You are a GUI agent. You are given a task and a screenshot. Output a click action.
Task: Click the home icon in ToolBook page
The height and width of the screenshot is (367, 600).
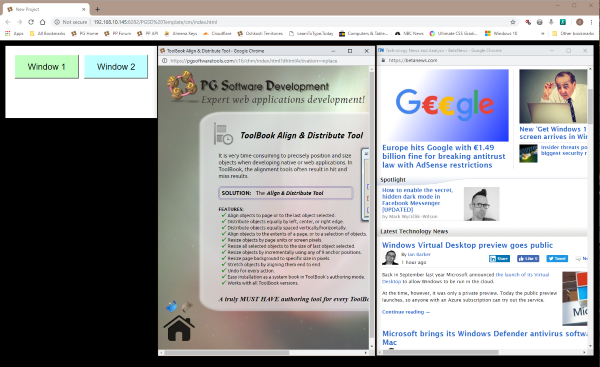(179, 328)
